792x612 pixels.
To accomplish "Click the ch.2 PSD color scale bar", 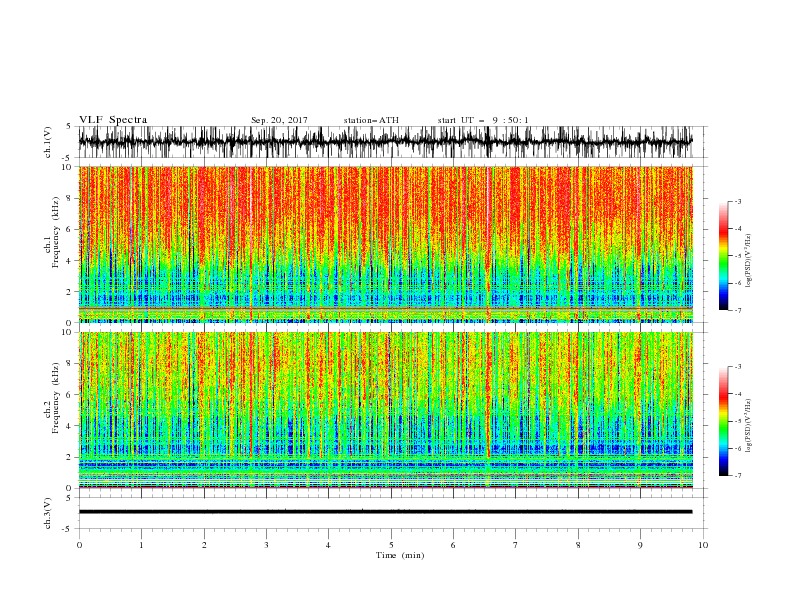I will (723, 421).
